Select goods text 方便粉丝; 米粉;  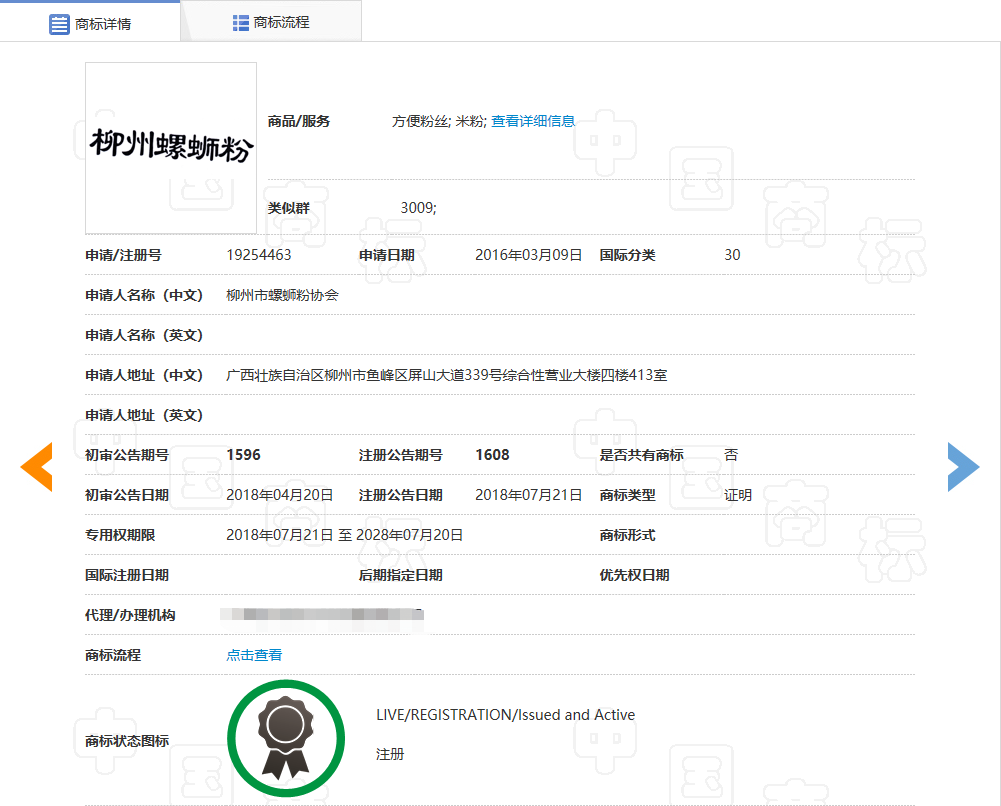tap(439, 121)
